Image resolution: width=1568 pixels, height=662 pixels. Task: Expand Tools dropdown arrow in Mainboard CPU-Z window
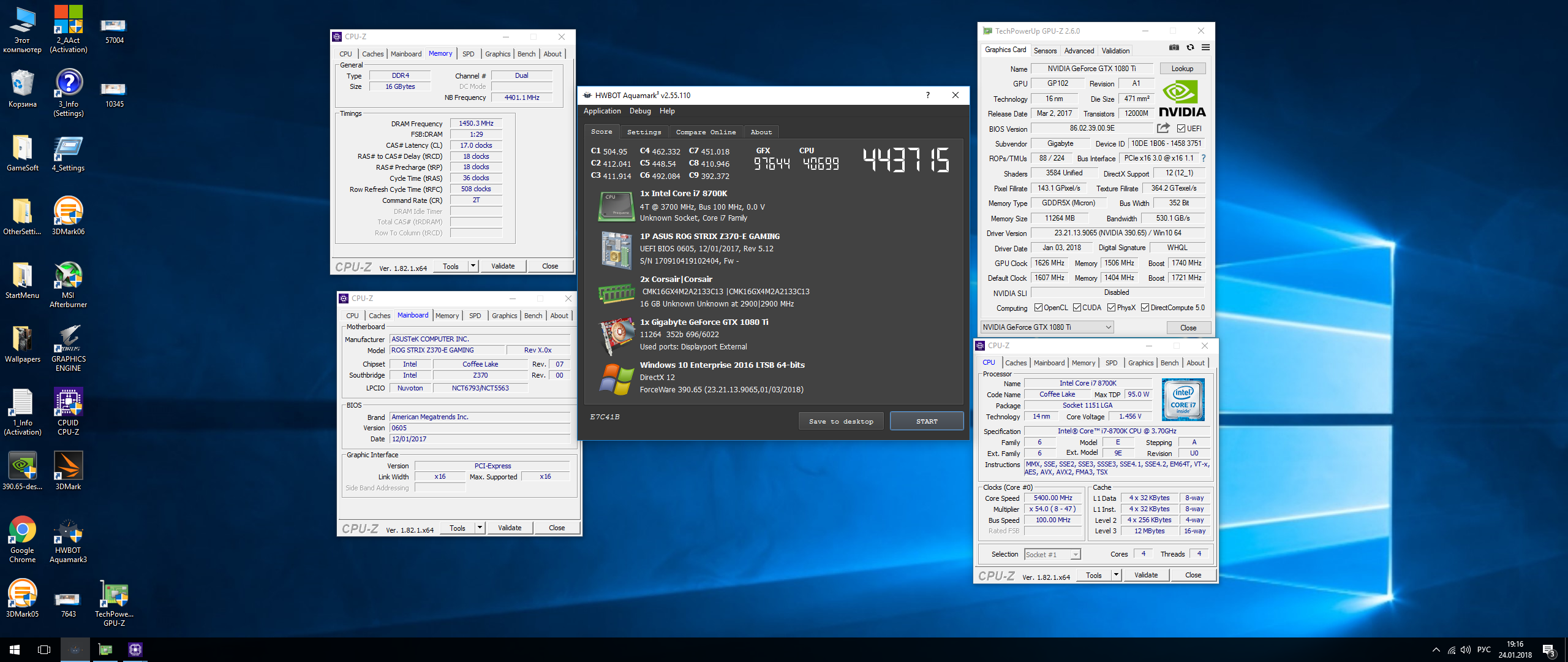pyautogui.click(x=480, y=528)
